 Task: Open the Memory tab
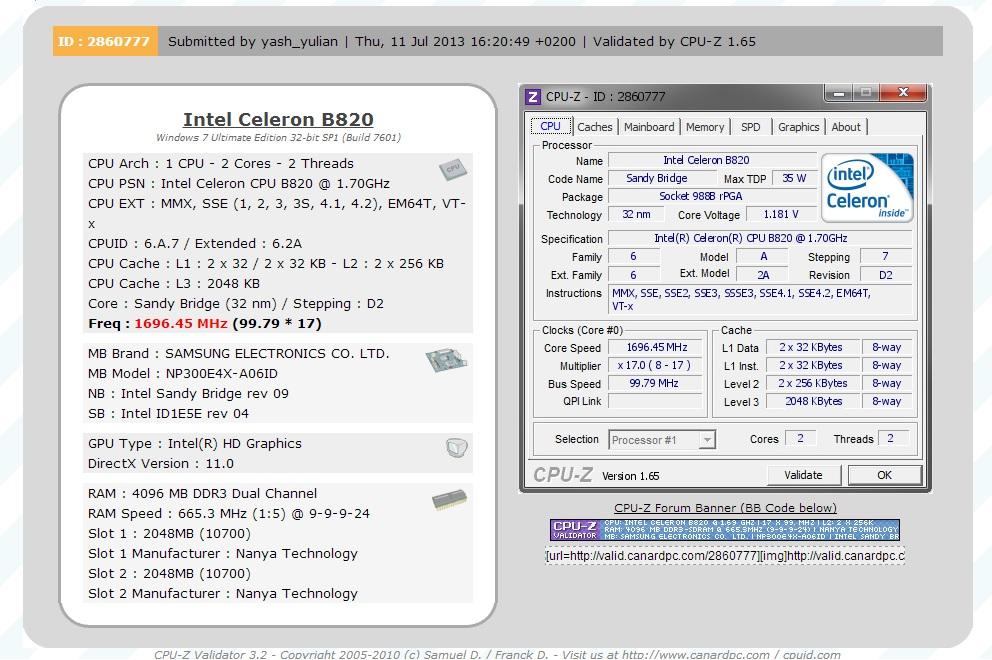coord(705,127)
